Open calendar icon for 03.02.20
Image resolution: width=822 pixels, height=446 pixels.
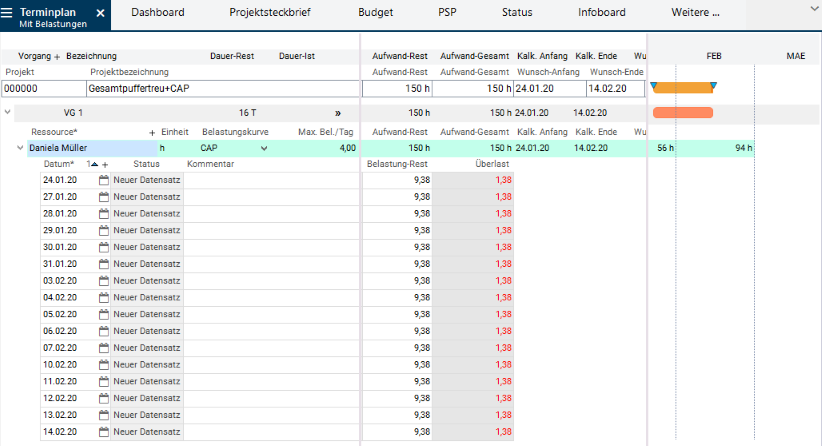pos(104,281)
